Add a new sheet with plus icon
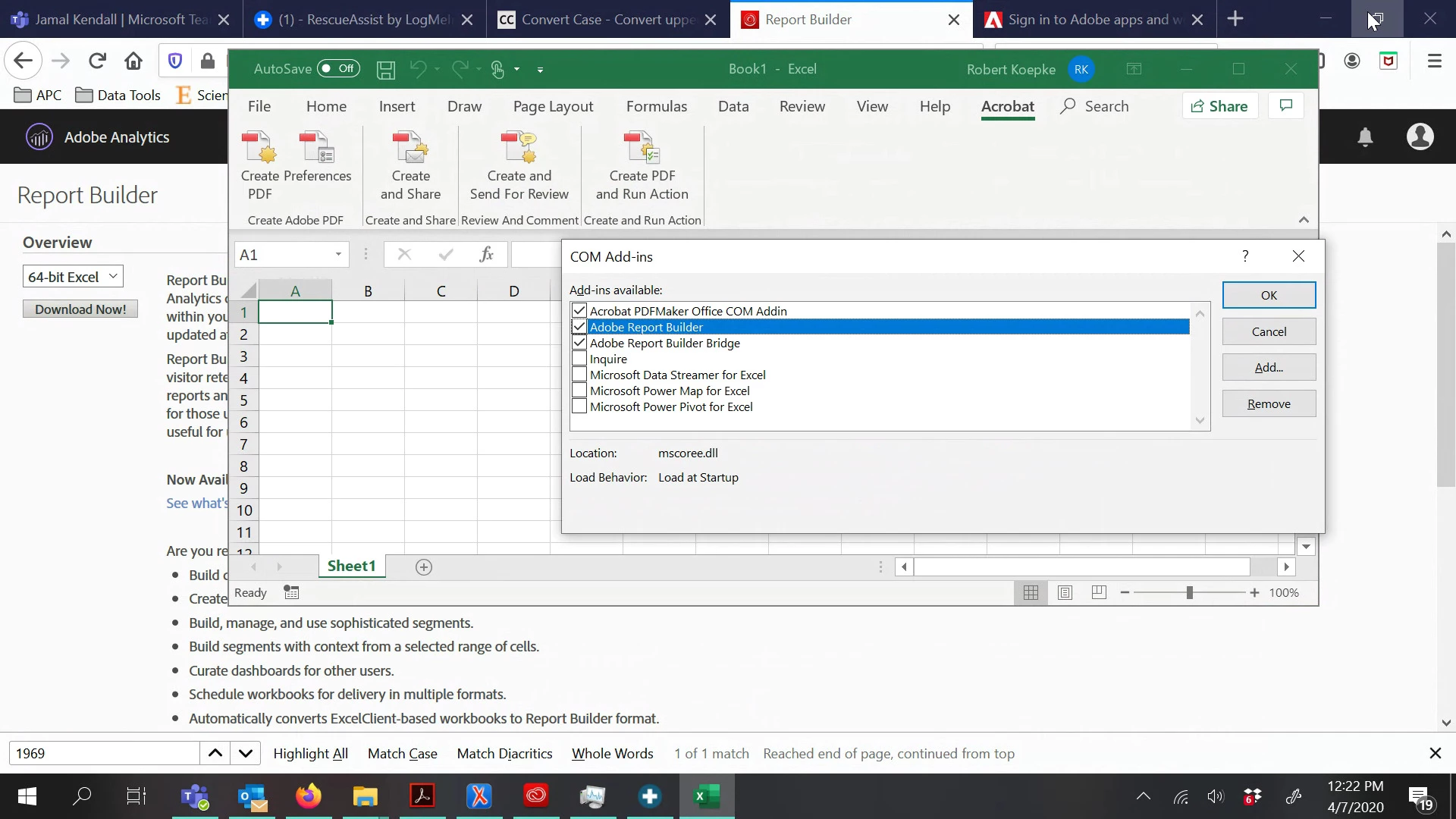Viewport: 1456px width, 819px height. pyautogui.click(x=424, y=567)
